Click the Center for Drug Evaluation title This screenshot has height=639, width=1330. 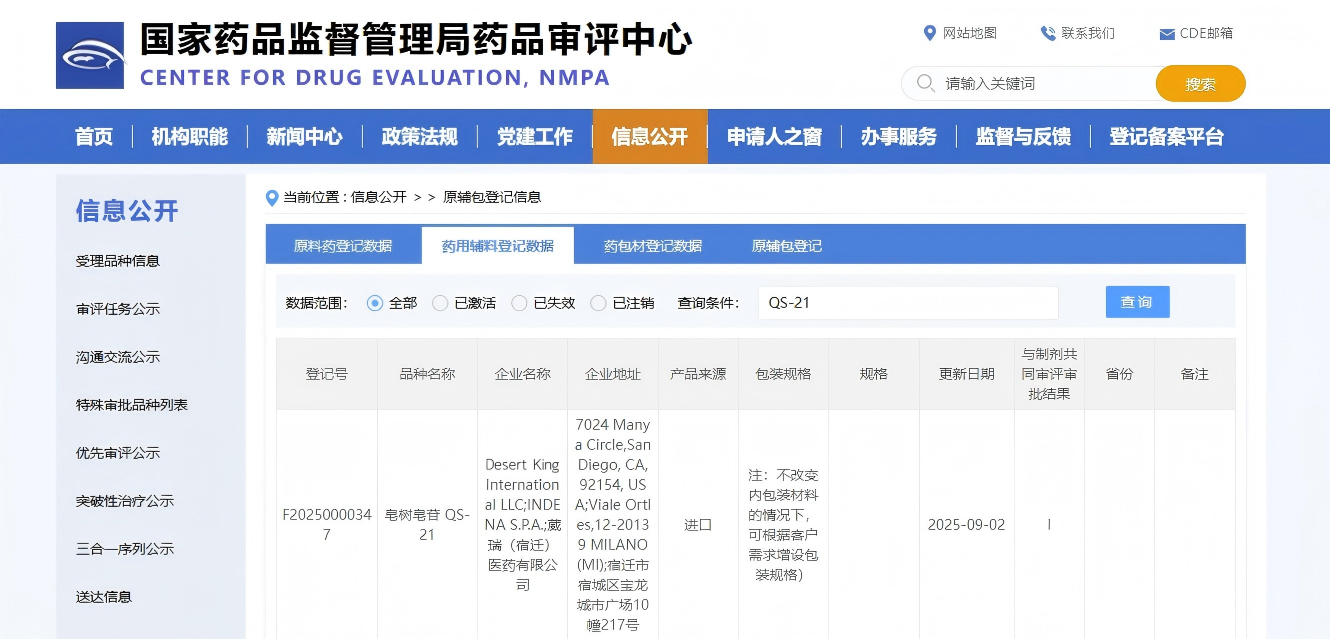point(375,78)
